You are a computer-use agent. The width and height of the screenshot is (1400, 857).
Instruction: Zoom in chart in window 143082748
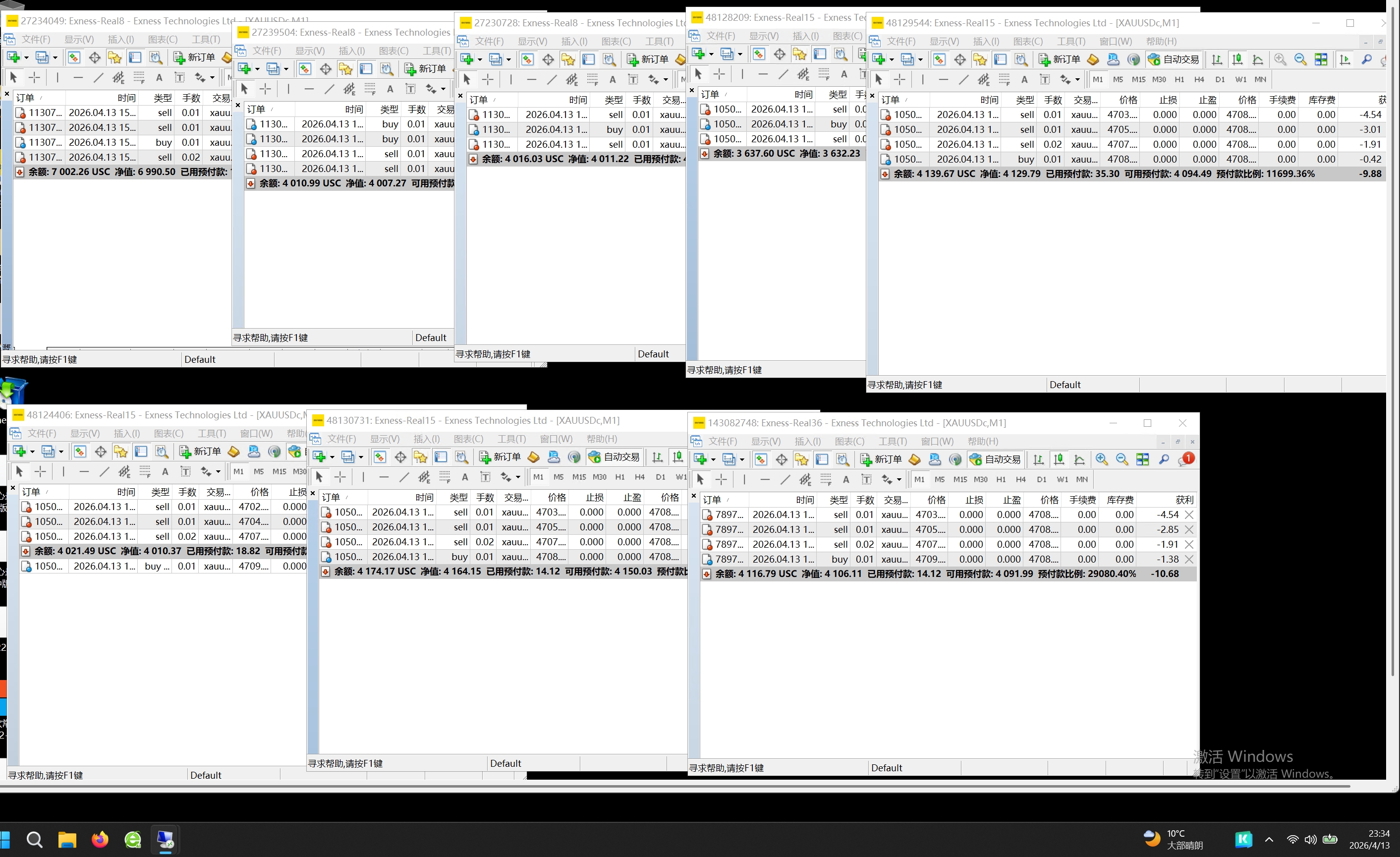click(1102, 459)
